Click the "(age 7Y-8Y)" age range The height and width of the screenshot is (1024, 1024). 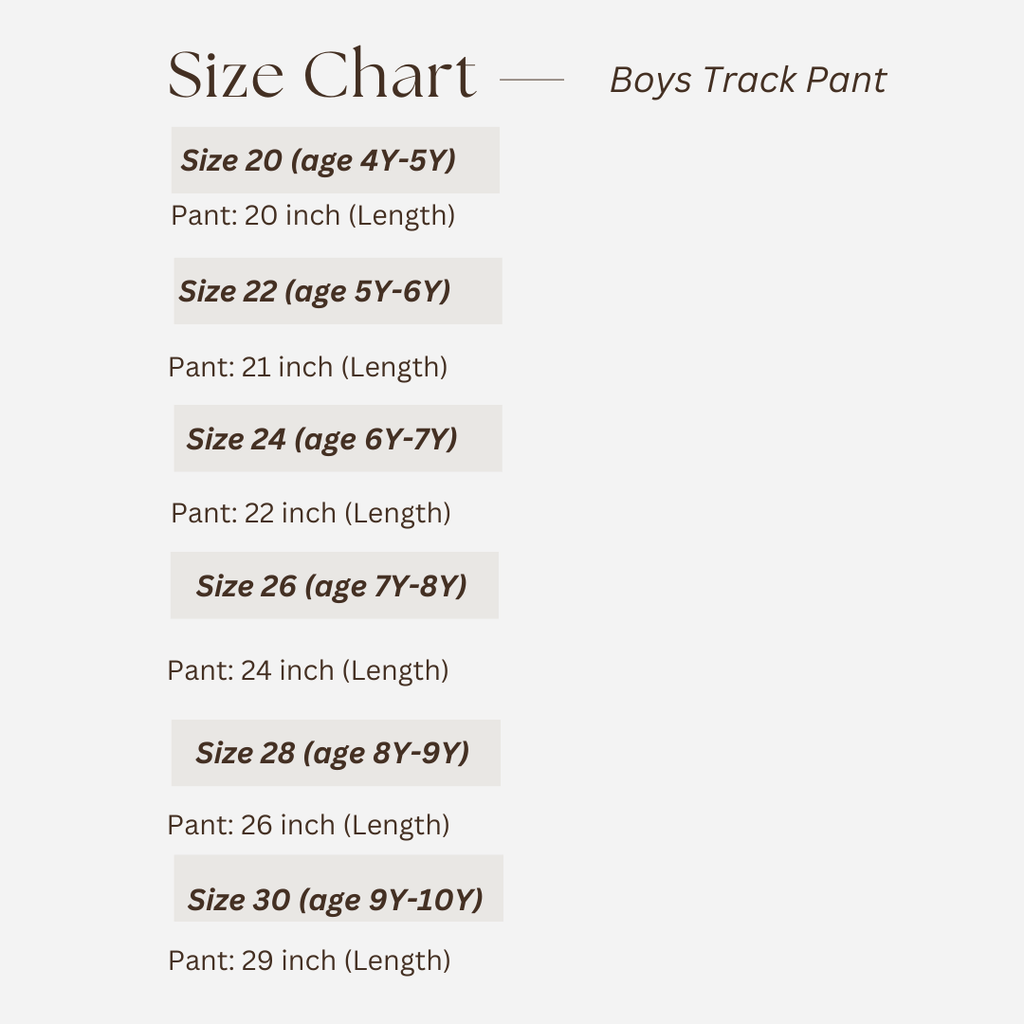[385, 587]
